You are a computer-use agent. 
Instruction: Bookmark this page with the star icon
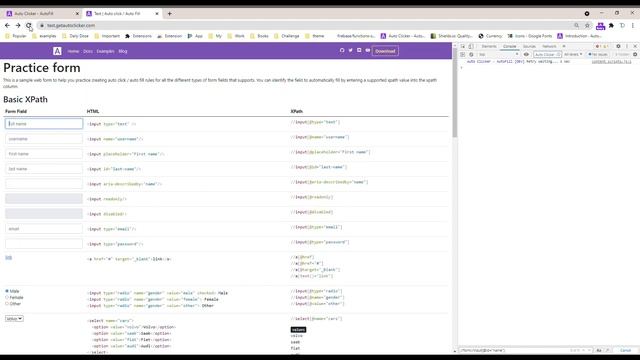pyautogui.click(x=587, y=25)
